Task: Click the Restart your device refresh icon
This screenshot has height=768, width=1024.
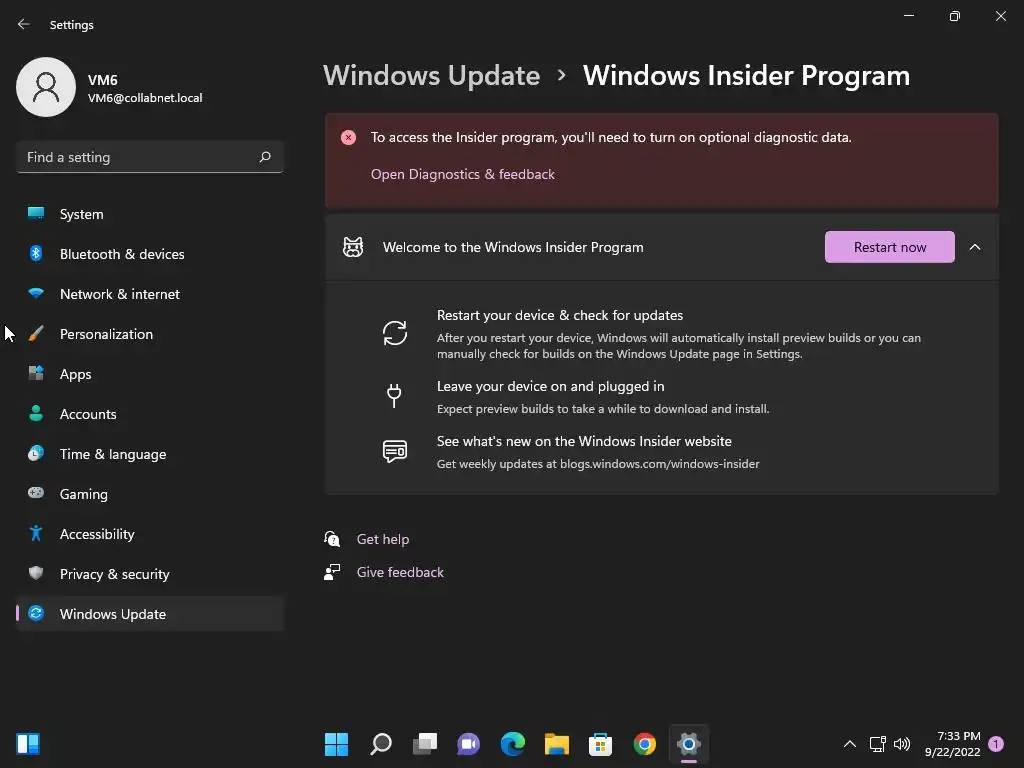Action: point(394,333)
